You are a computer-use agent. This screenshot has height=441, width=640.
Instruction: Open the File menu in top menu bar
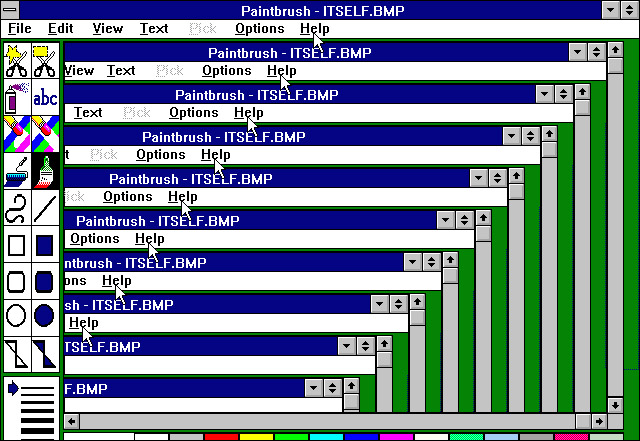(x=19, y=29)
